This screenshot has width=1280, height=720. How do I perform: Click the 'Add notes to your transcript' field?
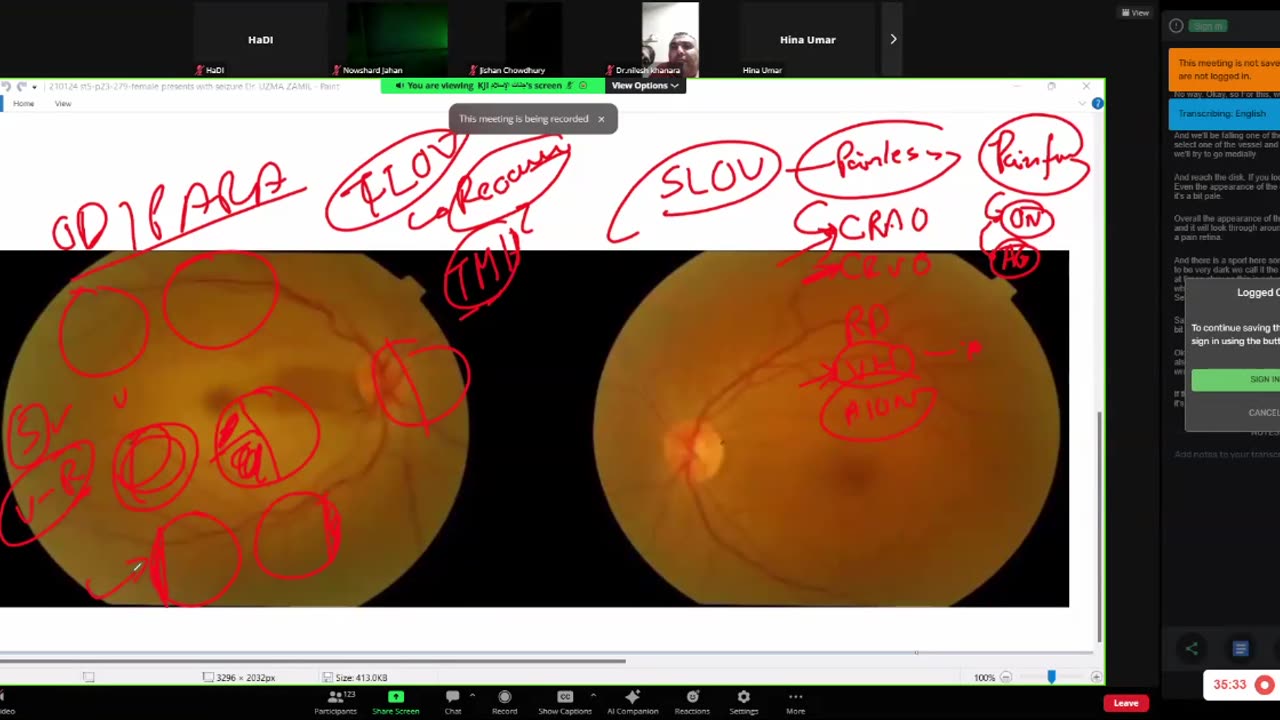[x=1226, y=455]
